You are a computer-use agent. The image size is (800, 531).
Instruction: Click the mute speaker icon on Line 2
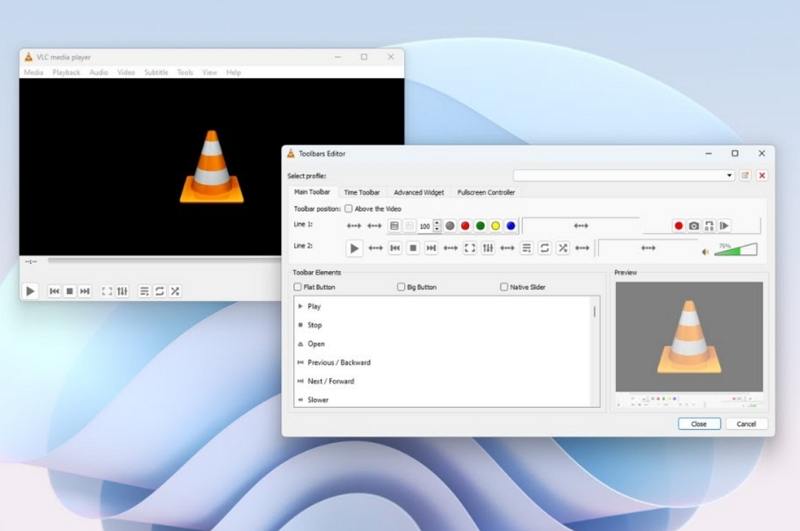coord(706,251)
